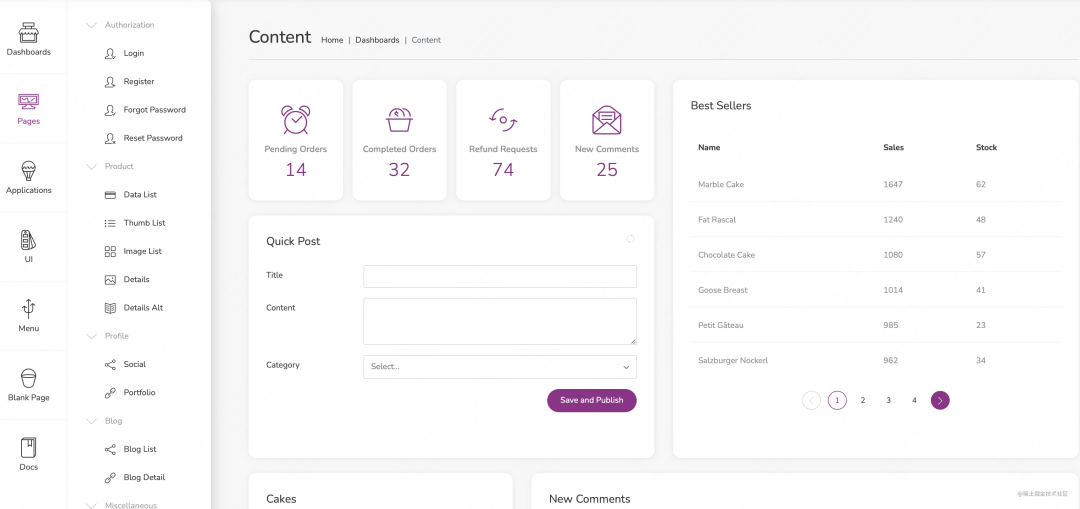Focus the Content text area

pos(500,322)
